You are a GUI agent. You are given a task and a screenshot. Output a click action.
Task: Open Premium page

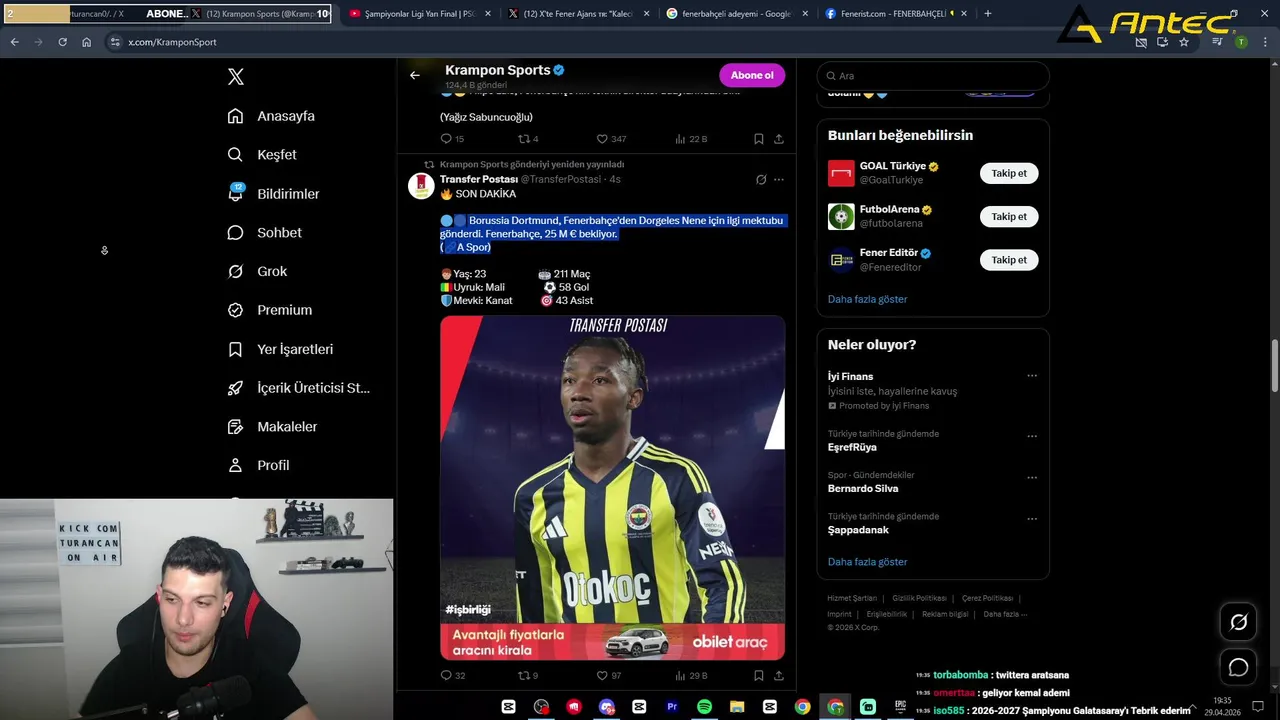click(270, 310)
